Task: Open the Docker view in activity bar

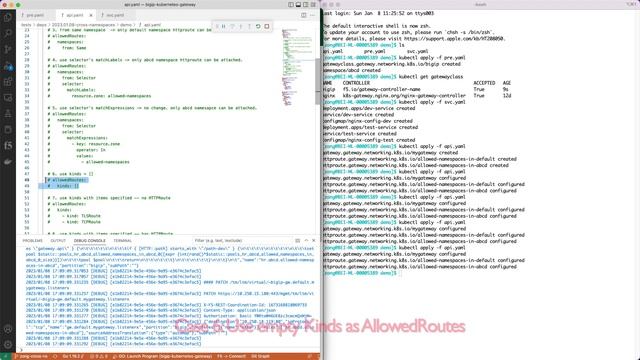Action: coord(8,162)
